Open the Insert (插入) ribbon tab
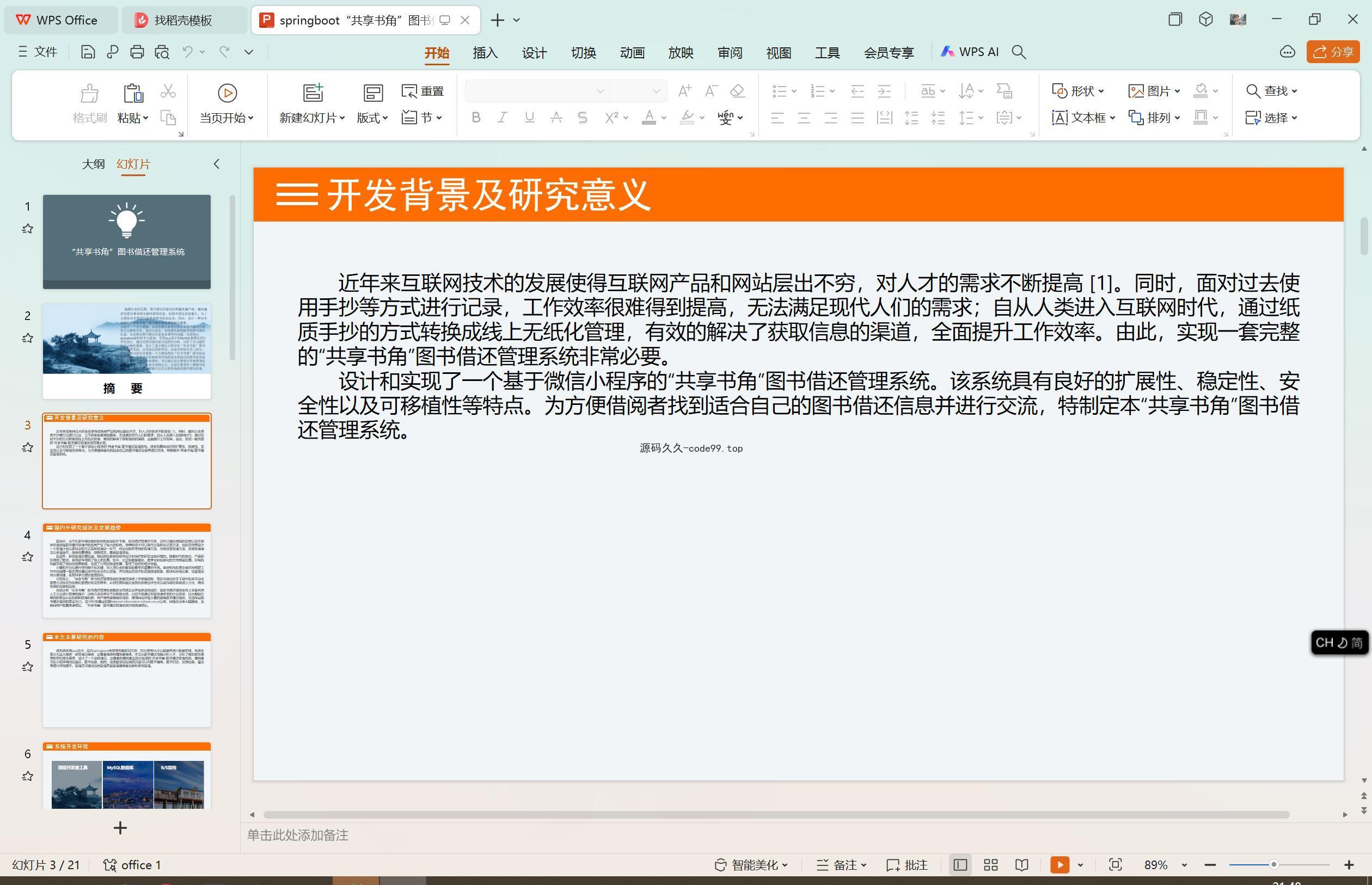The image size is (1372, 885). tap(485, 53)
